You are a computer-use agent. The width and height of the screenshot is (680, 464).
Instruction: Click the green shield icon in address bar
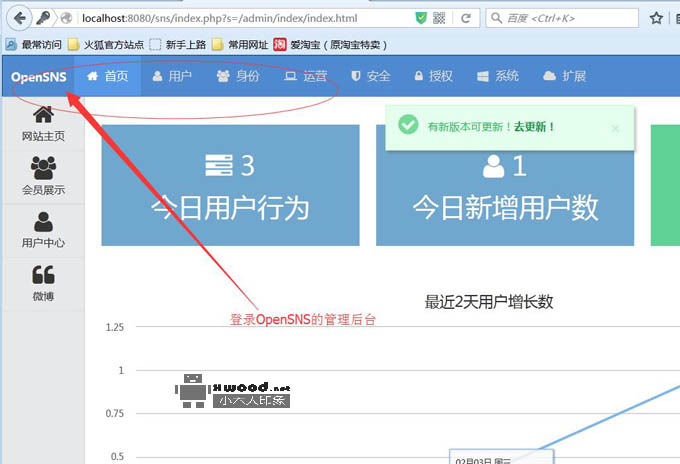tap(421, 18)
